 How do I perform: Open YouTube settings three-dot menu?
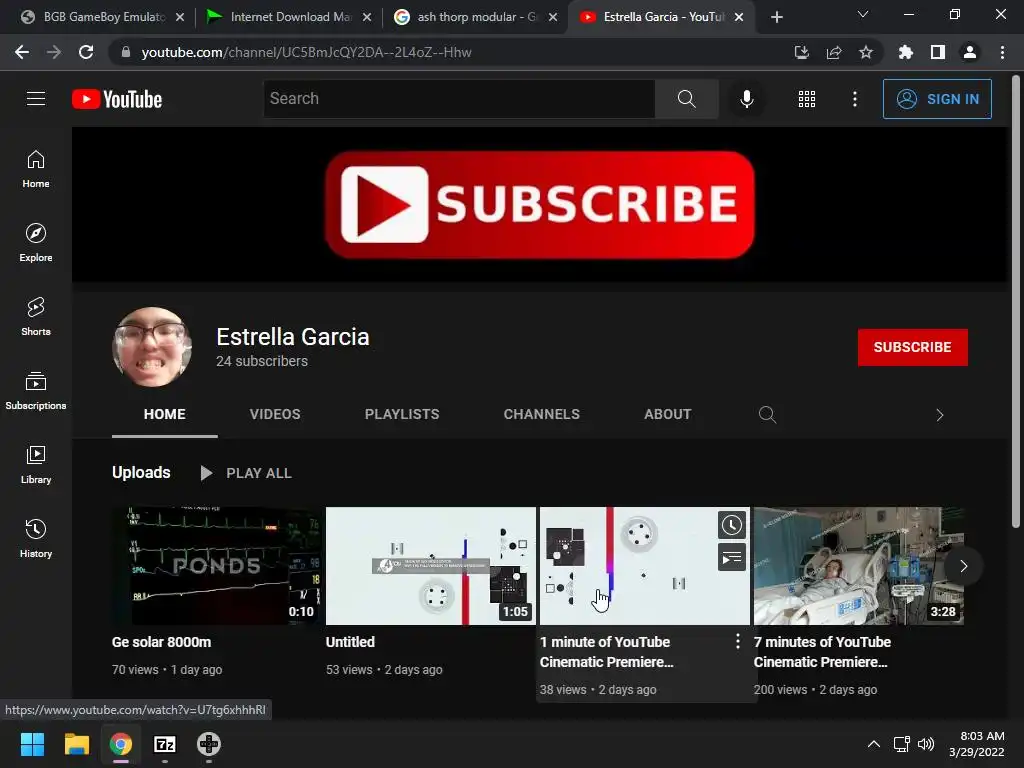coord(854,99)
